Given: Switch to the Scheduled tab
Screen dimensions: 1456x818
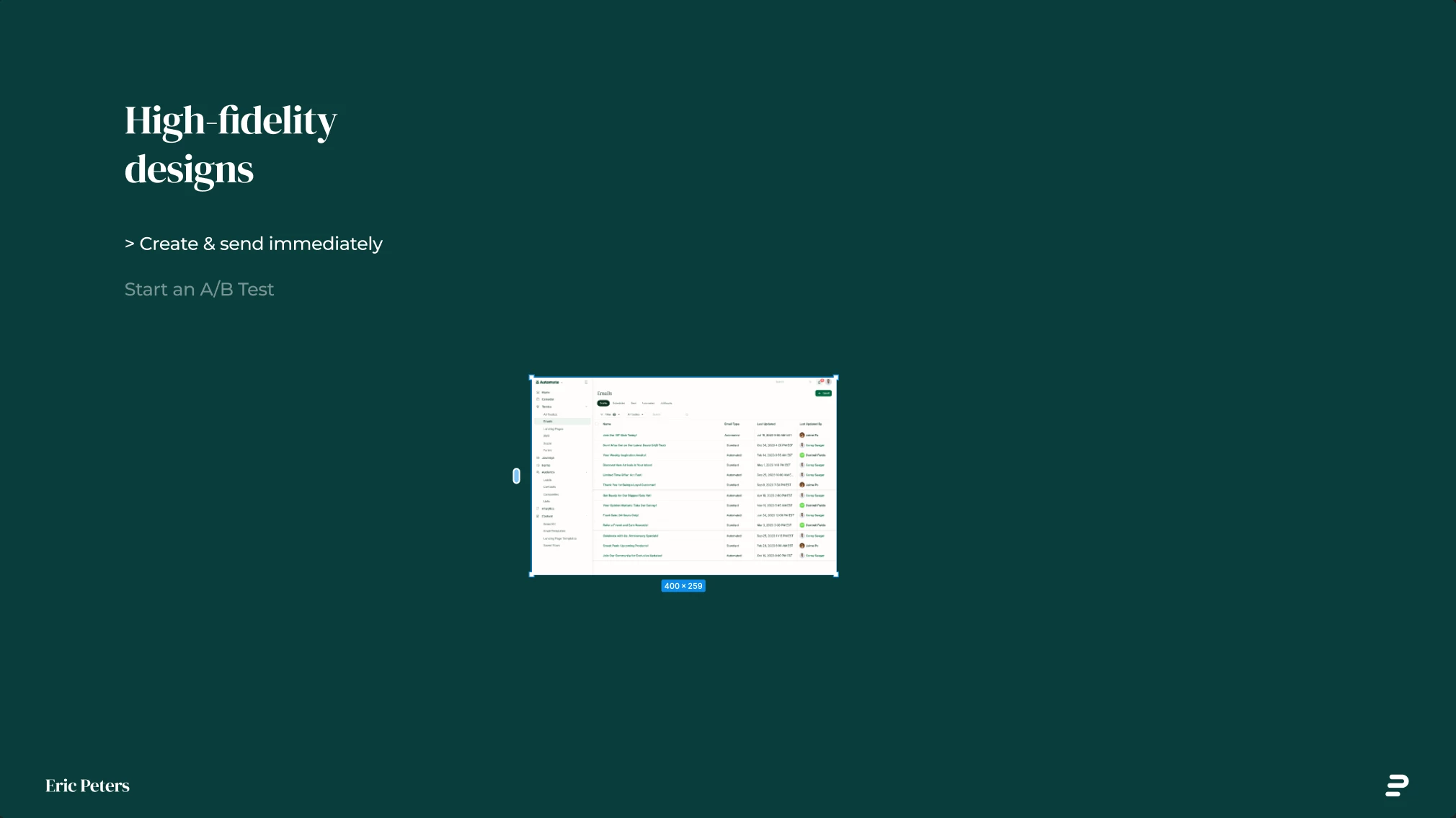Looking at the screenshot, I should point(618,403).
